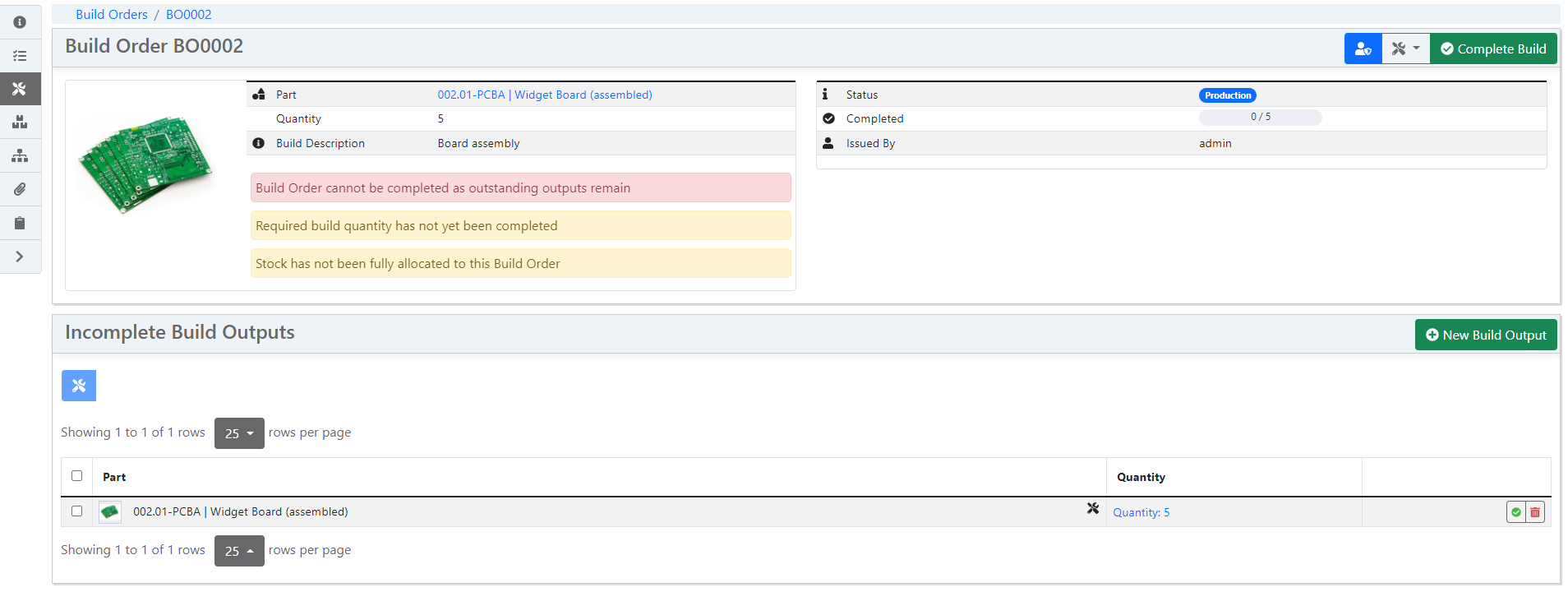Image resolution: width=1568 pixels, height=592 pixels.
Task: Click the New Build Output button
Action: pos(1485,335)
